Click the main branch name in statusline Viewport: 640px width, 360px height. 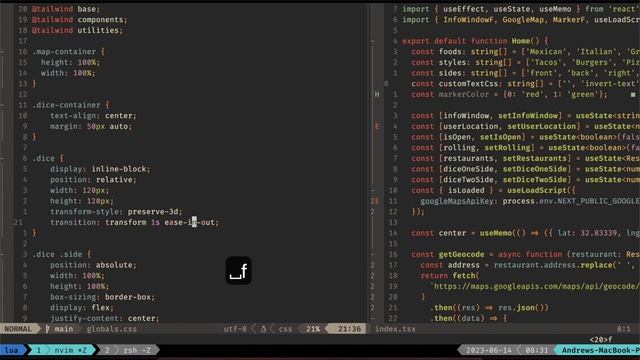tap(64, 329)
